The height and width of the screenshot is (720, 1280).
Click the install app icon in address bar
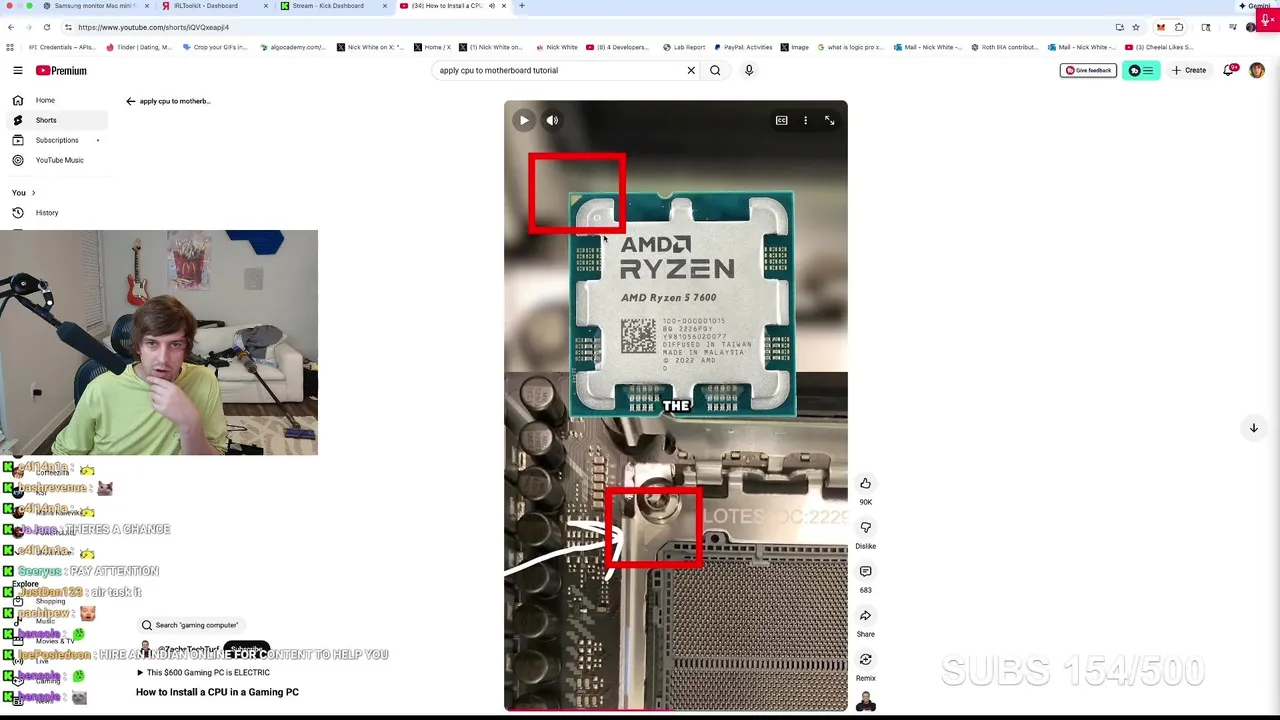click(x=1120, y=27)
